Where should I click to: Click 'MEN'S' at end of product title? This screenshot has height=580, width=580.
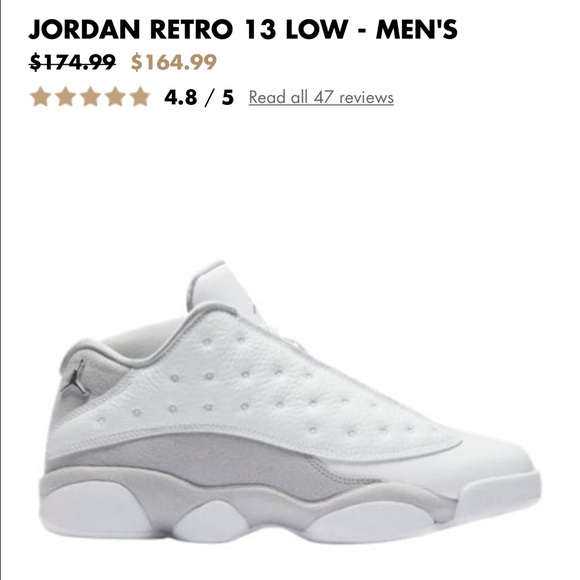[x=417, y=29]
